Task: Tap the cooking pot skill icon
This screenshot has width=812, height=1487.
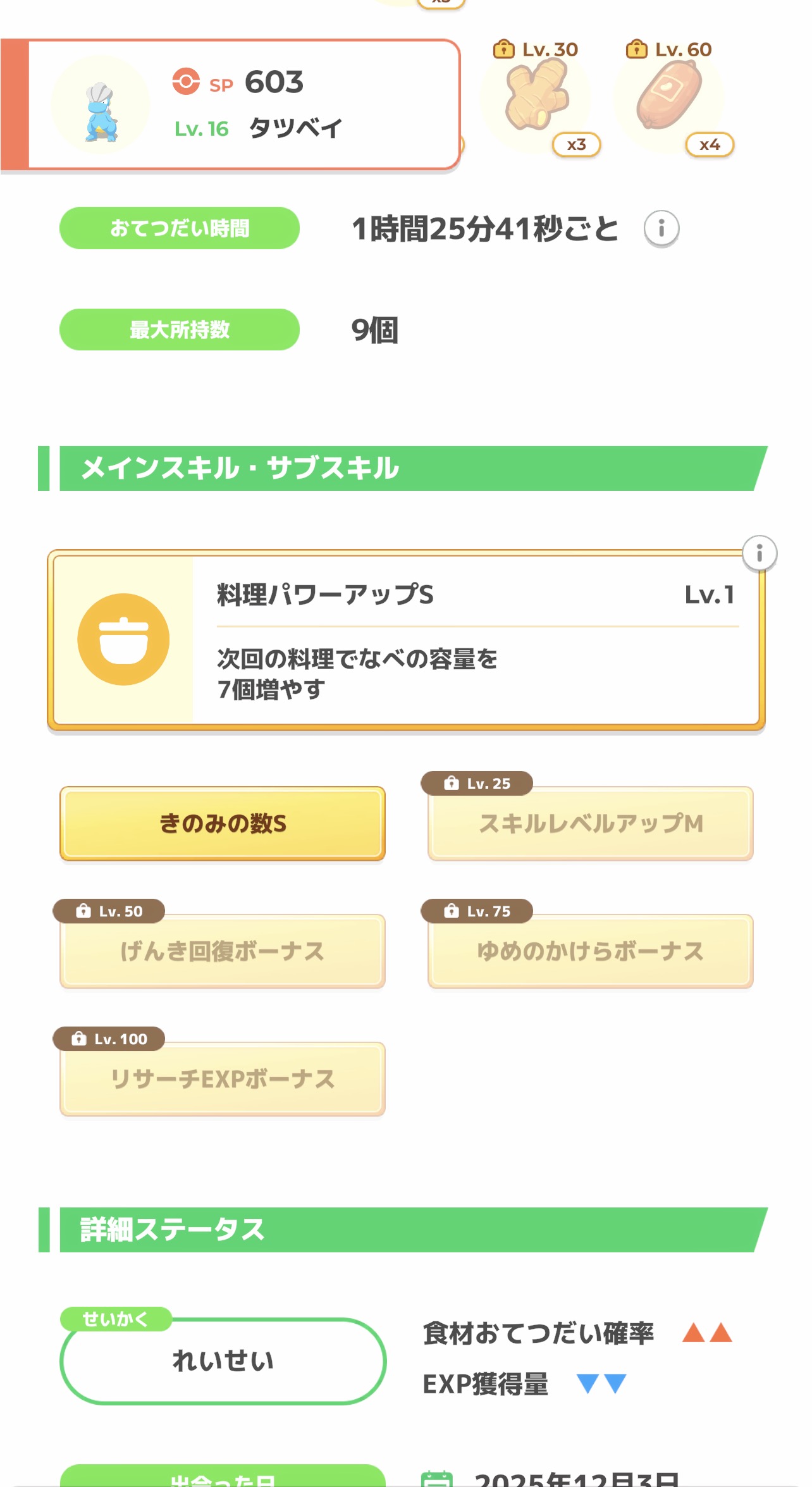Action: [x=123, y=639]
